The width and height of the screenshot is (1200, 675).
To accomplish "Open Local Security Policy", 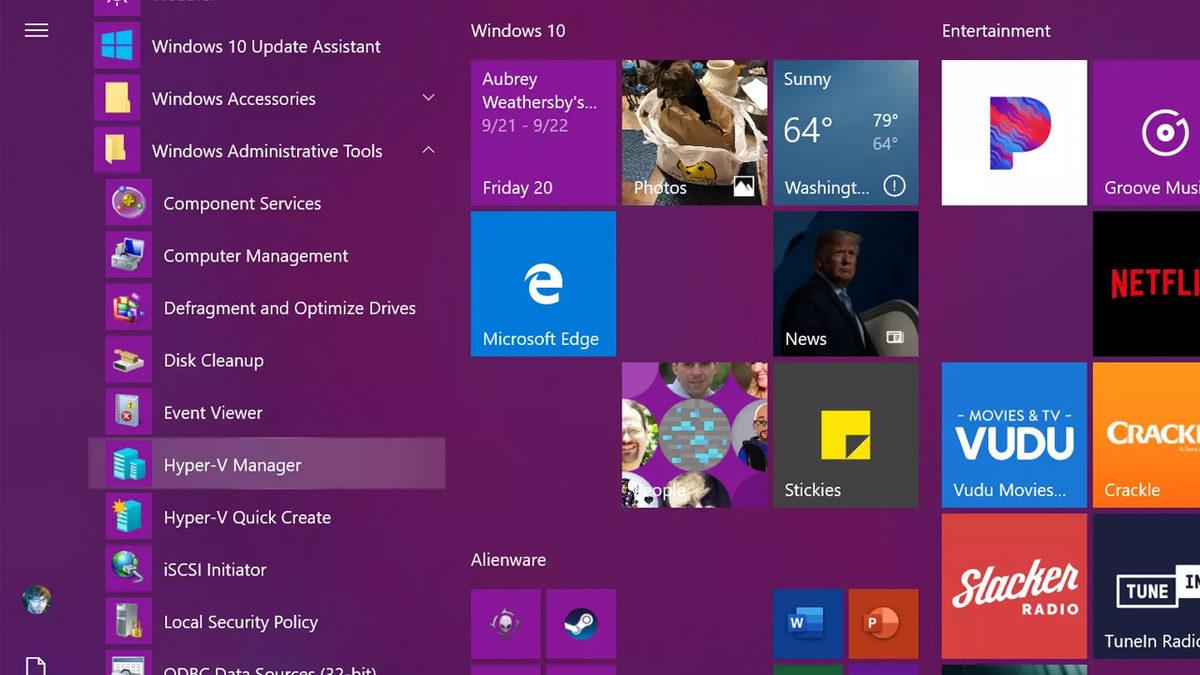I will [x=239, y=621].
